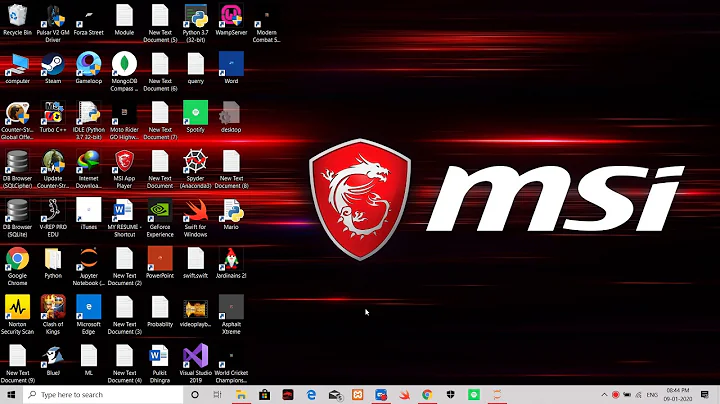Select MongoDB Compass shortcut icon

[124, 72]
